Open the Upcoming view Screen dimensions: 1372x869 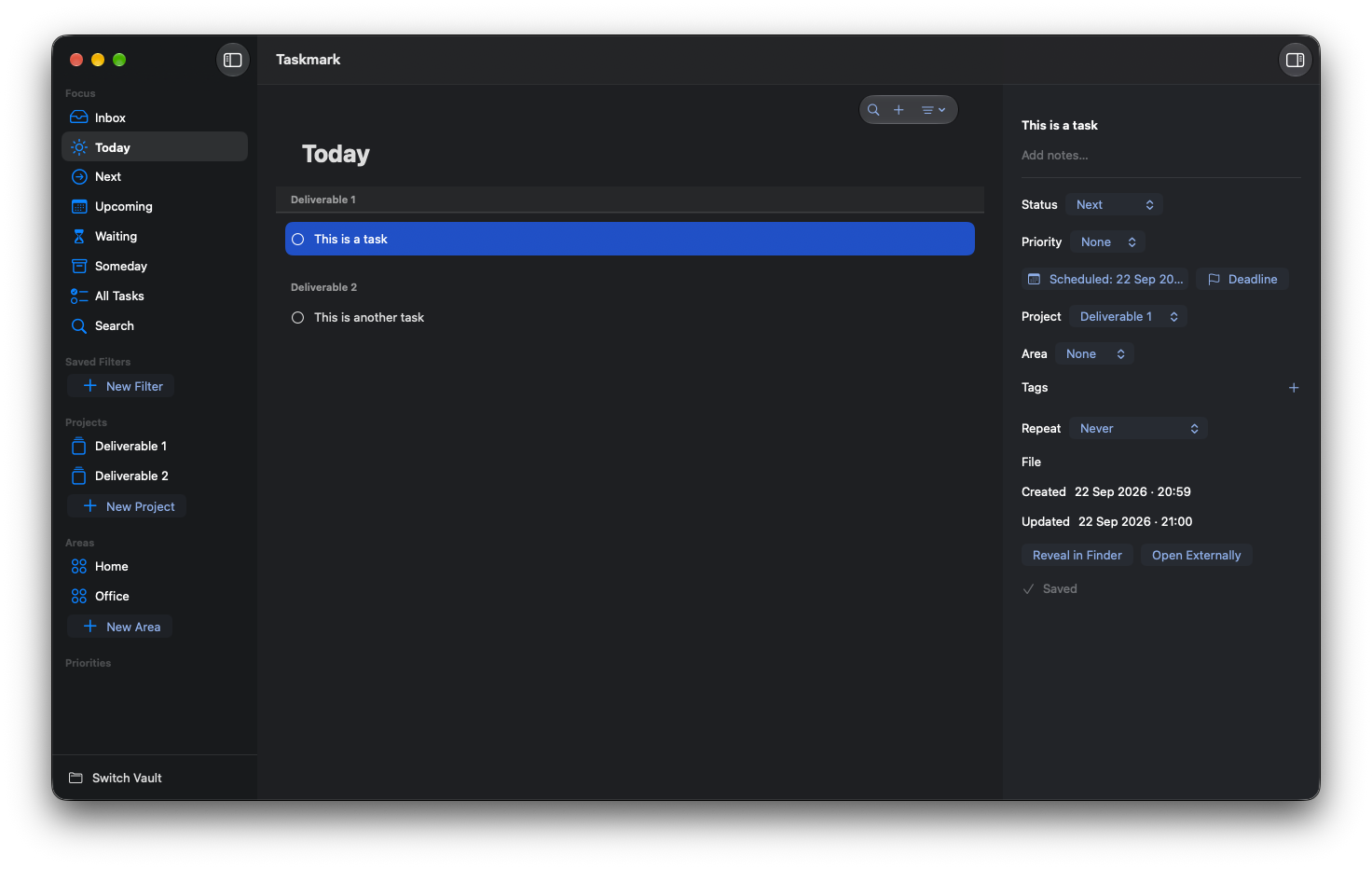coord(155,207)
